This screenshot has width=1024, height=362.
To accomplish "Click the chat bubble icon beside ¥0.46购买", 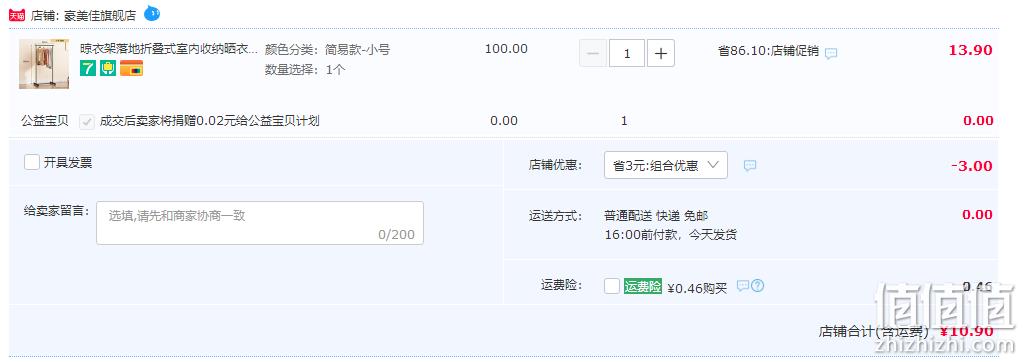I will tap(743, 286).
